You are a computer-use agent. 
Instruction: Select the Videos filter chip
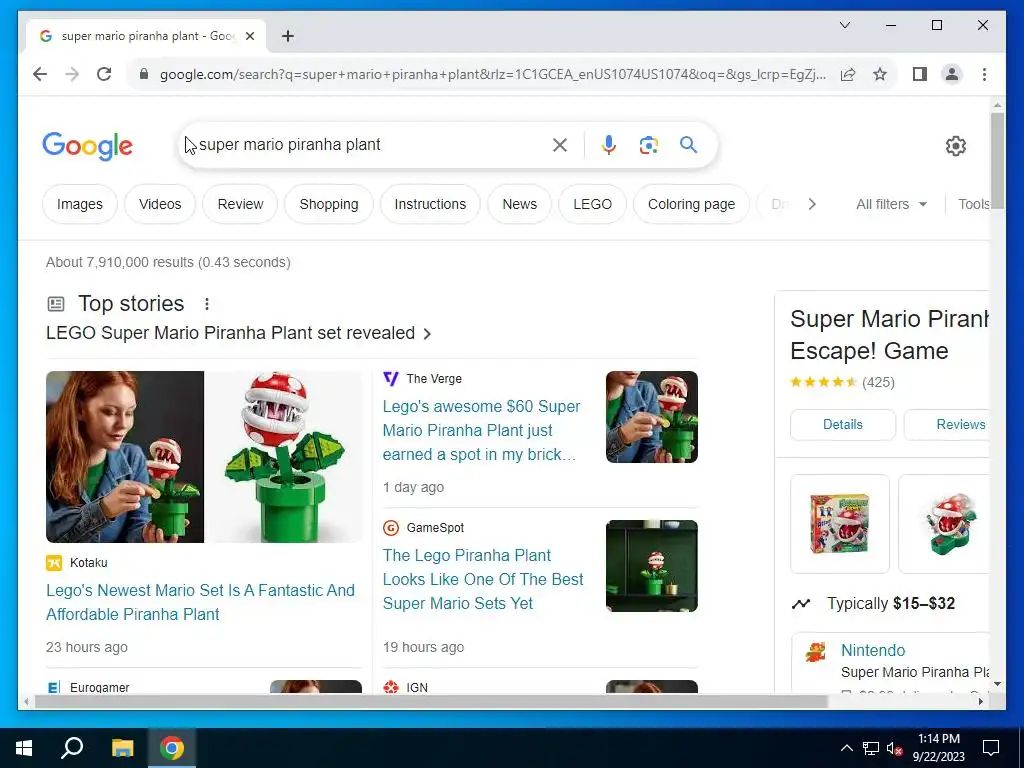coord(160,204)
